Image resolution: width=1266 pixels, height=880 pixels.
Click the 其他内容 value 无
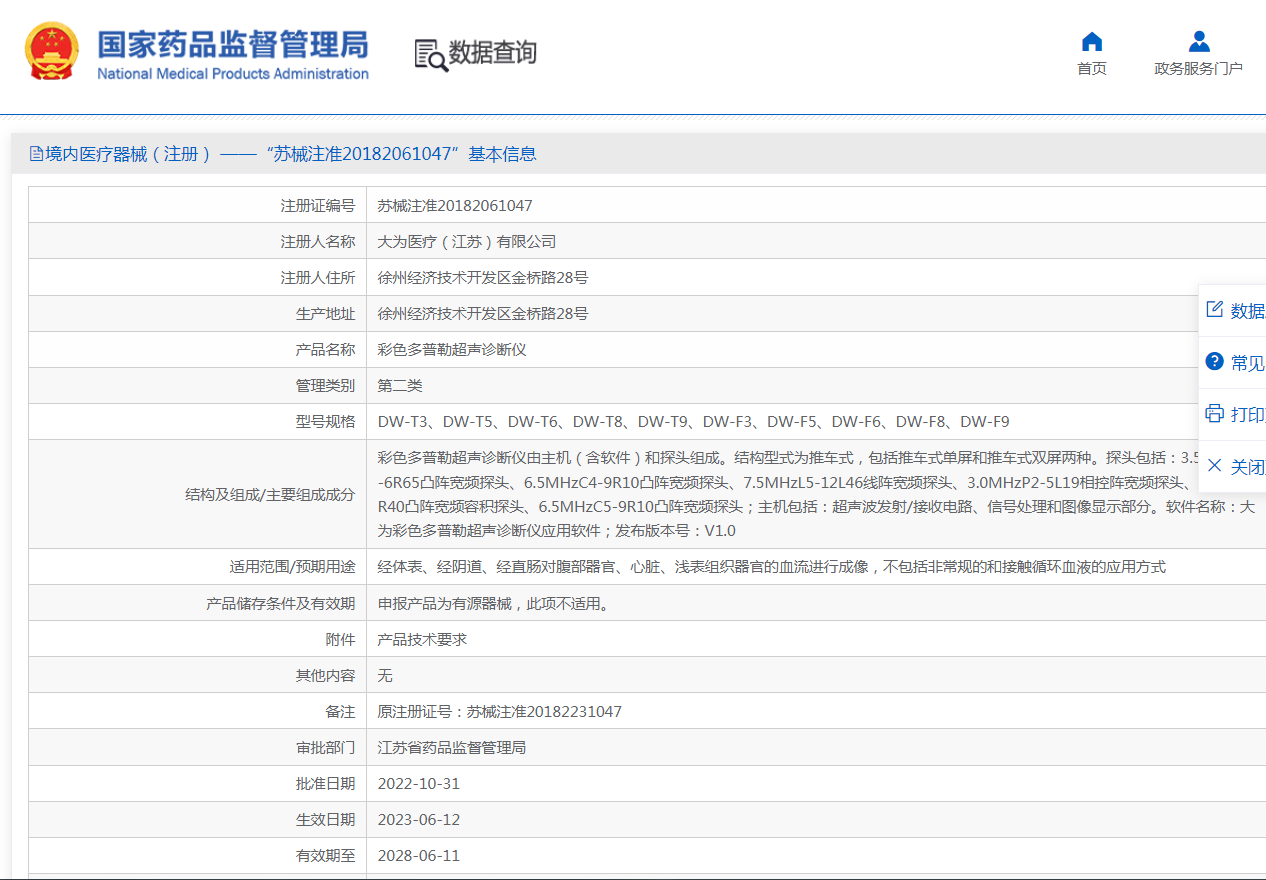point(385,675)
